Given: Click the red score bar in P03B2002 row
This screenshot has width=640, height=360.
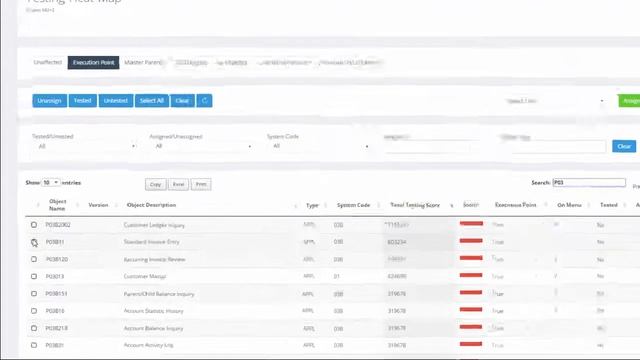Looking at the screenshot, I should 471,223.
